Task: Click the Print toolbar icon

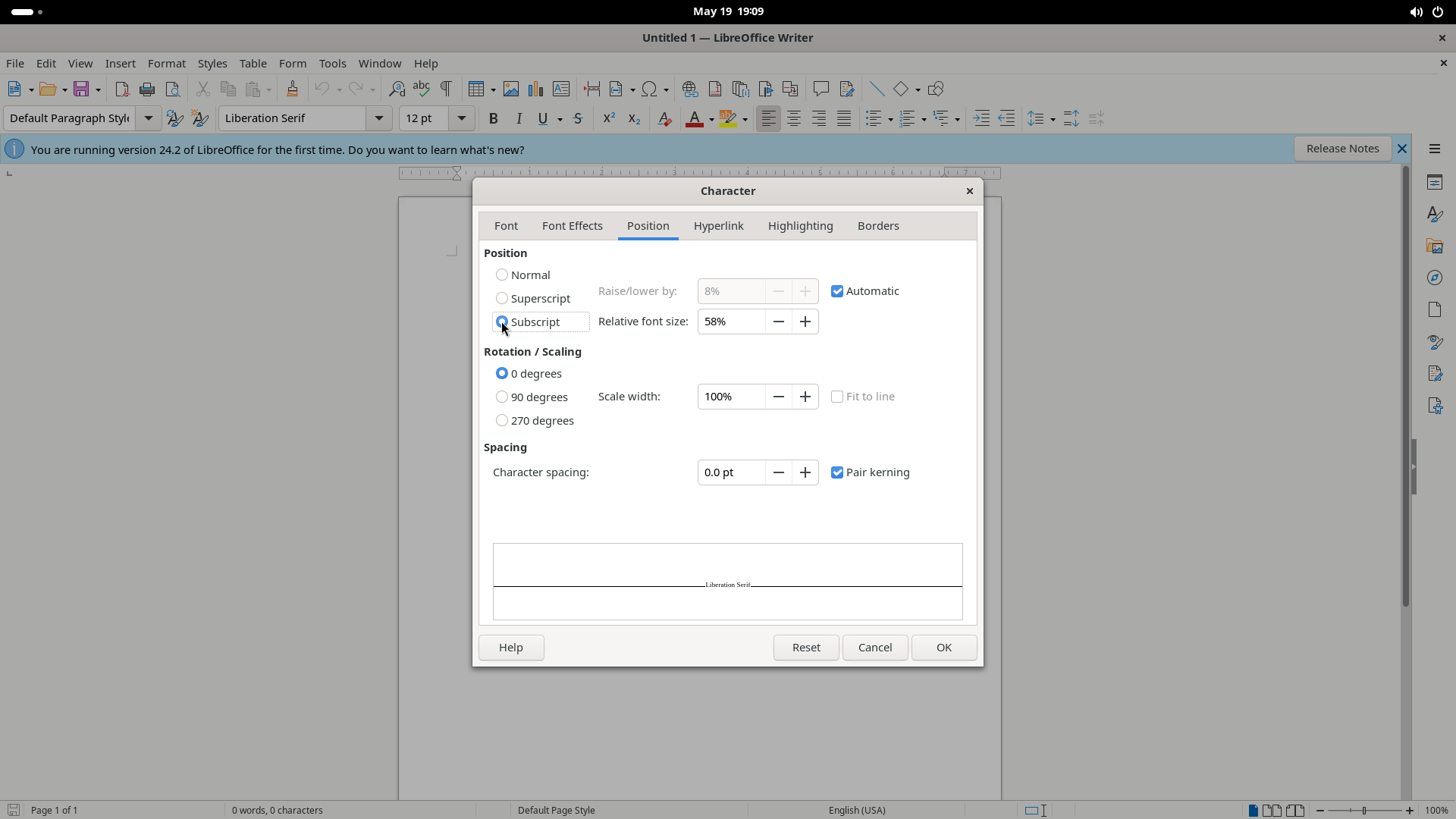Action: click(x=147, y=89)
